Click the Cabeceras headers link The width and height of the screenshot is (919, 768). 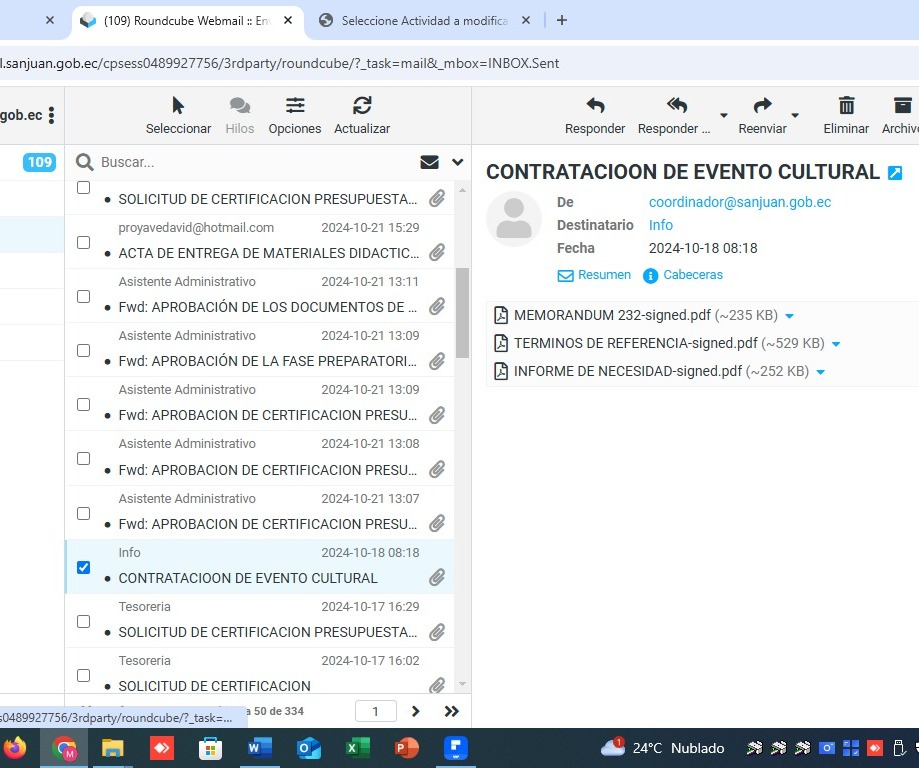click(x=692, y=275)
